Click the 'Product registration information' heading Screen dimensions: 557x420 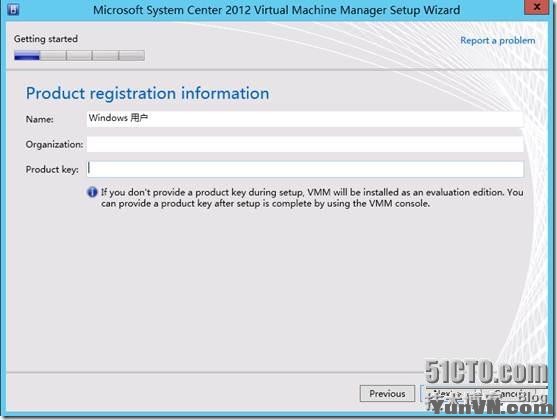147,93
